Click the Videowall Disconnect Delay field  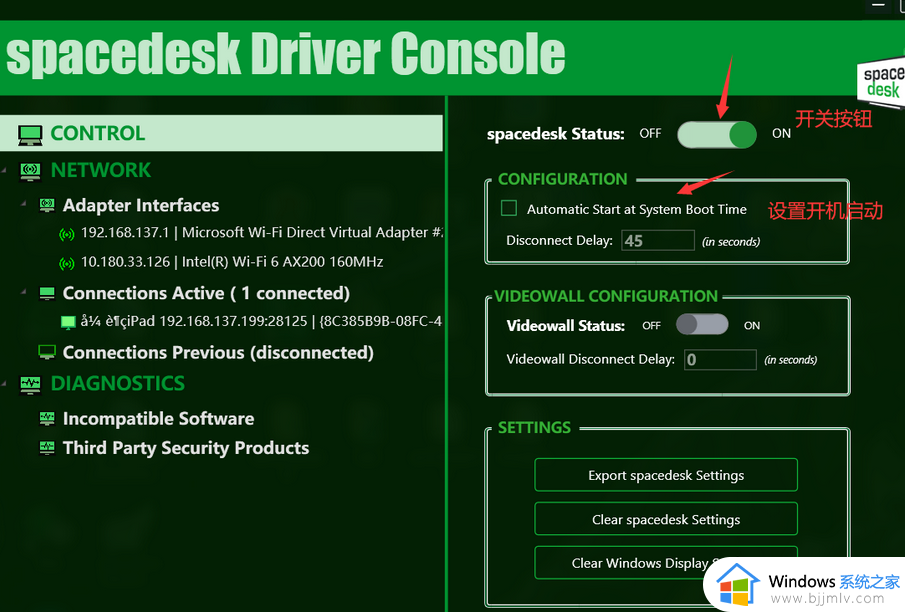[720, 359]
